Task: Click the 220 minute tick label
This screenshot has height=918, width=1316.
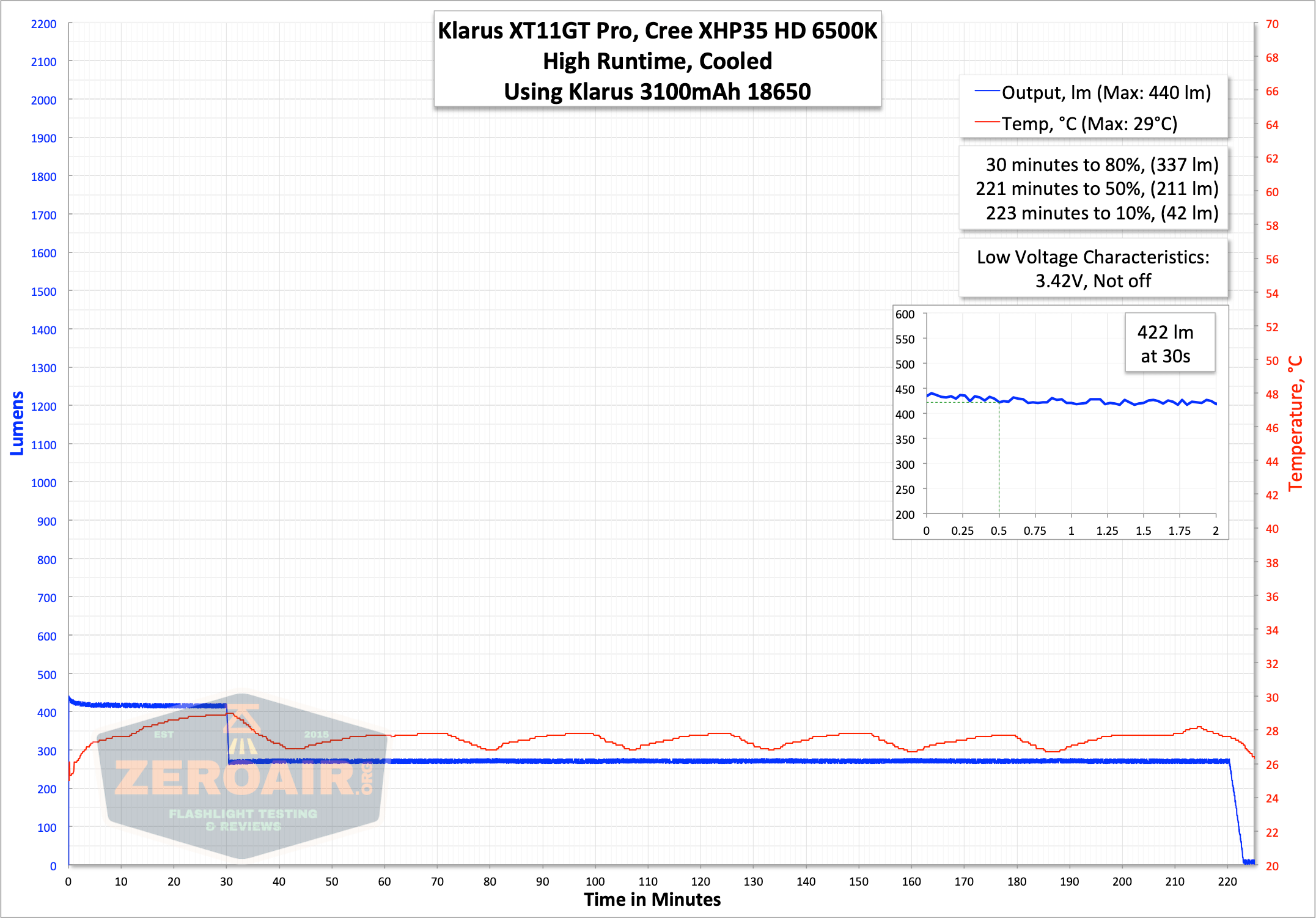Action: 1227,881
